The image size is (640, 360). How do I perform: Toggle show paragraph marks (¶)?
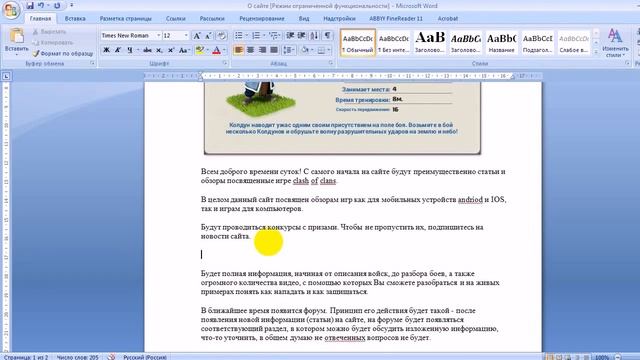tap(327, 36)
